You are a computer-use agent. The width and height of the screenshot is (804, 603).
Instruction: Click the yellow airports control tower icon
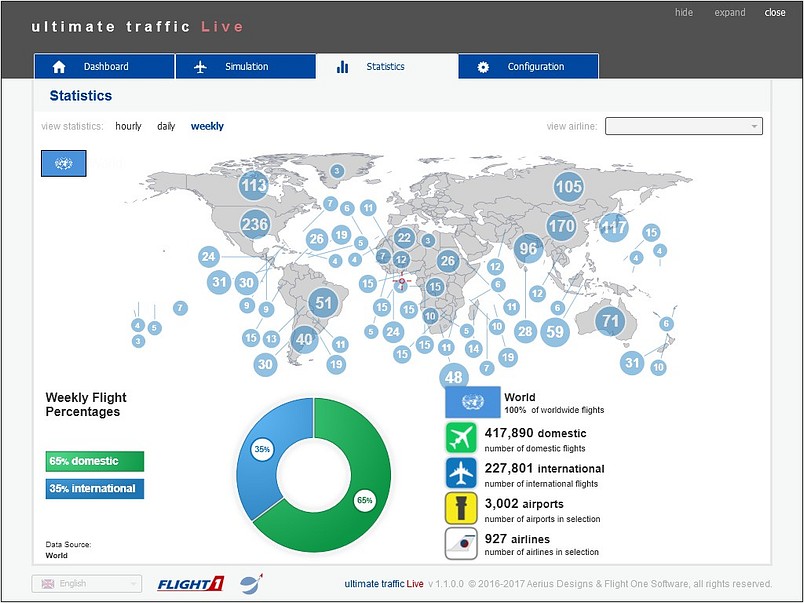point(461,508)
